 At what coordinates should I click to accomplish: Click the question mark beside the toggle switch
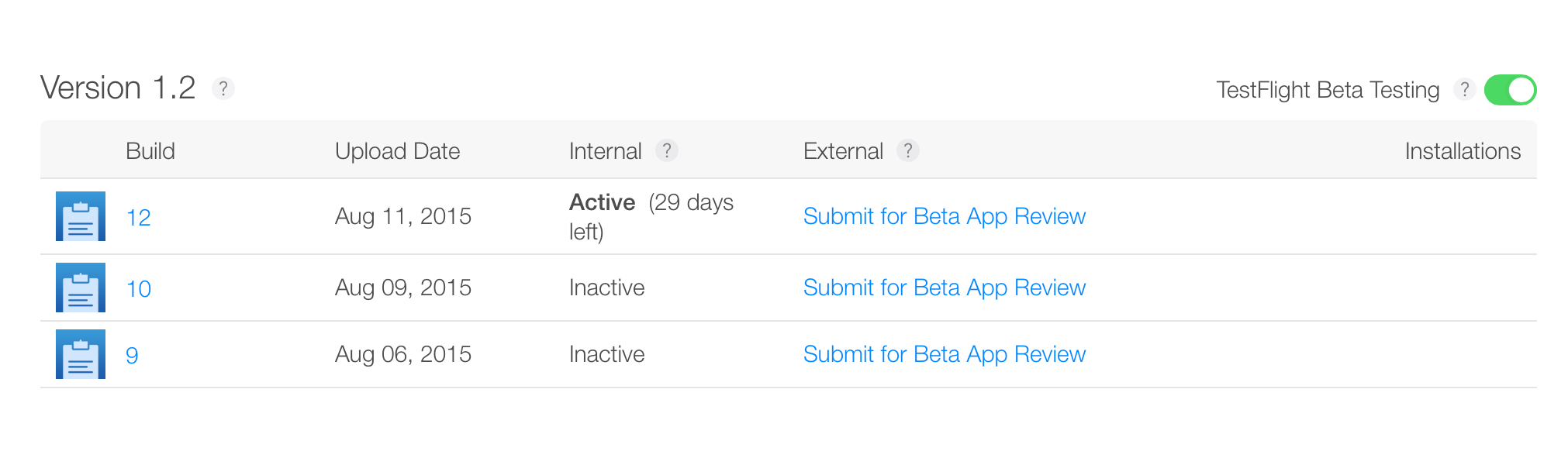(1466, 89)
